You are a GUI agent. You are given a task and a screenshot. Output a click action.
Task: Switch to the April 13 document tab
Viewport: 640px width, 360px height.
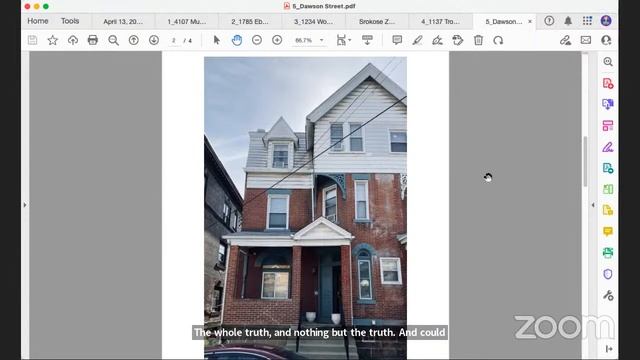(x=123, y=21)
